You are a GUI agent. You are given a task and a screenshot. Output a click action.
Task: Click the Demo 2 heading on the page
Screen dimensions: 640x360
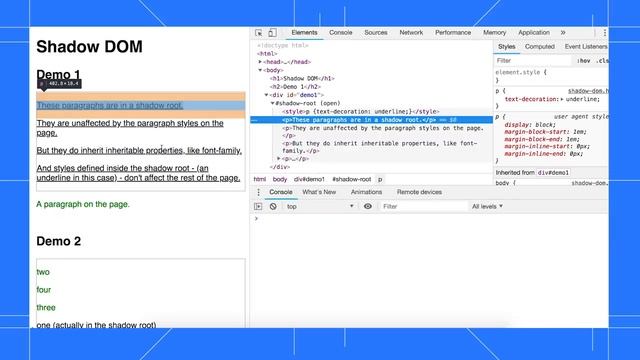[x=59, y=241]
